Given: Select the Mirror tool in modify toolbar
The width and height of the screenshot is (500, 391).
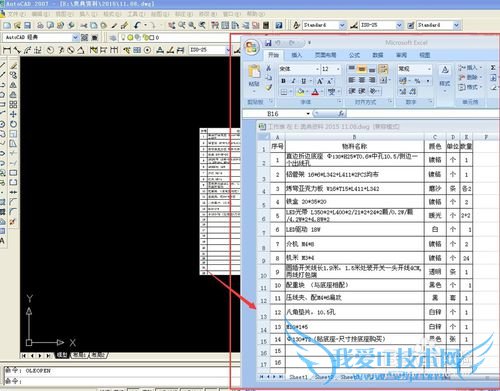Looking at the screenshot, I should coord(13,85).
